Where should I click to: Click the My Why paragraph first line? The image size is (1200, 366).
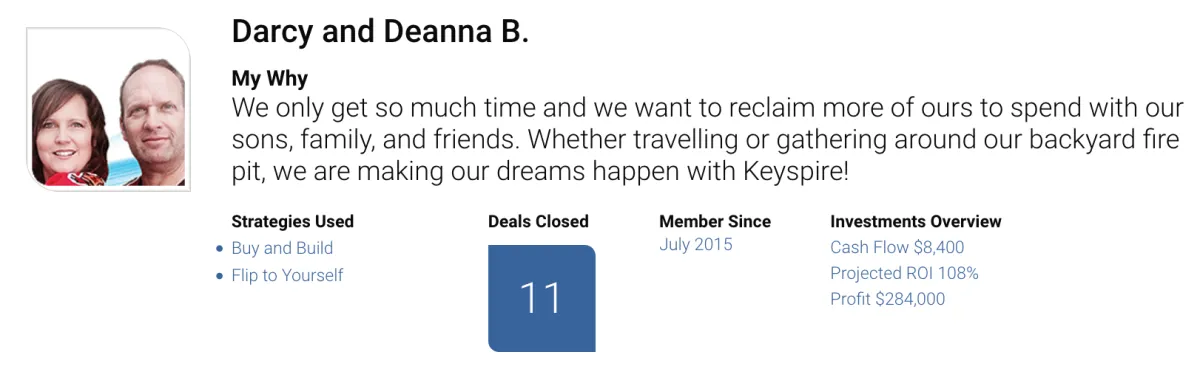[x=707, y=108]
